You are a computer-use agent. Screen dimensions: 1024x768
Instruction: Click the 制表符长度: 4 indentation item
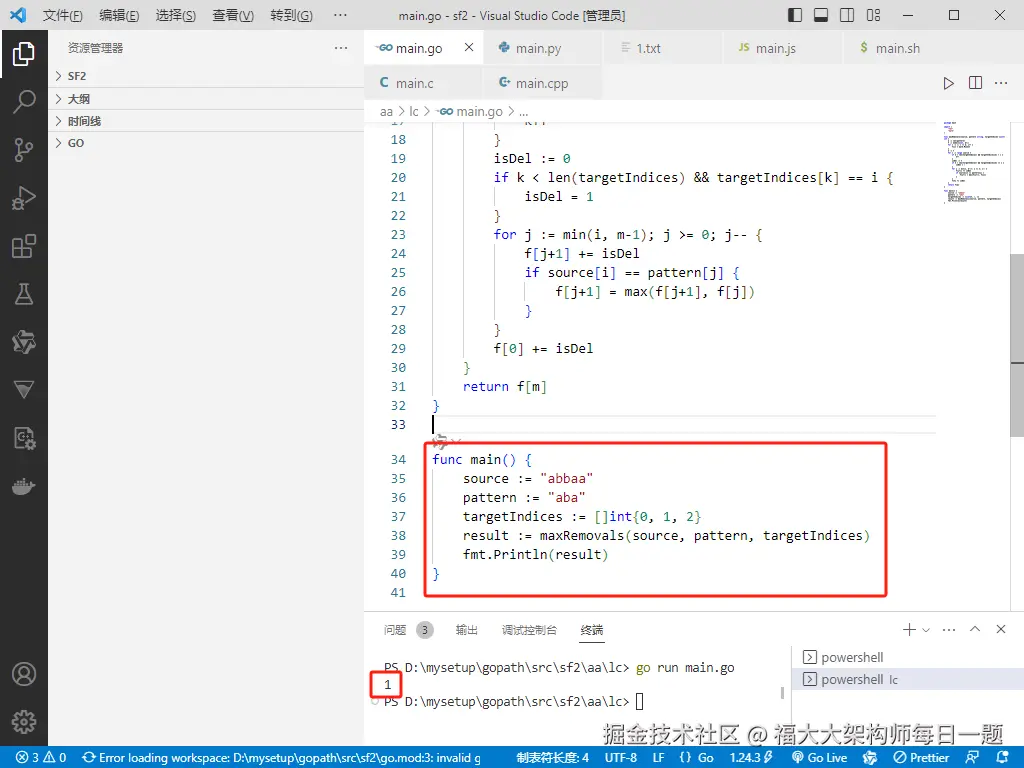pyautogui.click(x=552, y=758)
